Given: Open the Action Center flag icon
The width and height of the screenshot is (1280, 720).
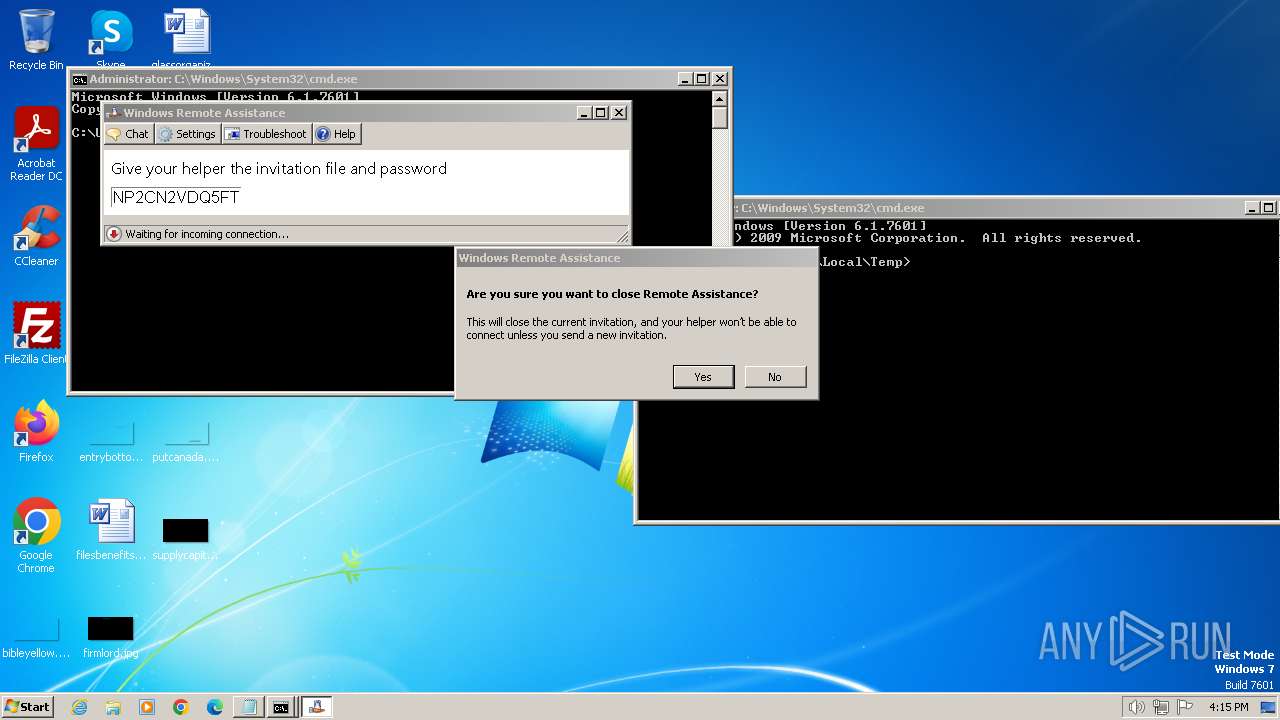Looking at the screenshot, I should pyautogui.click(x=1185, y=707).
